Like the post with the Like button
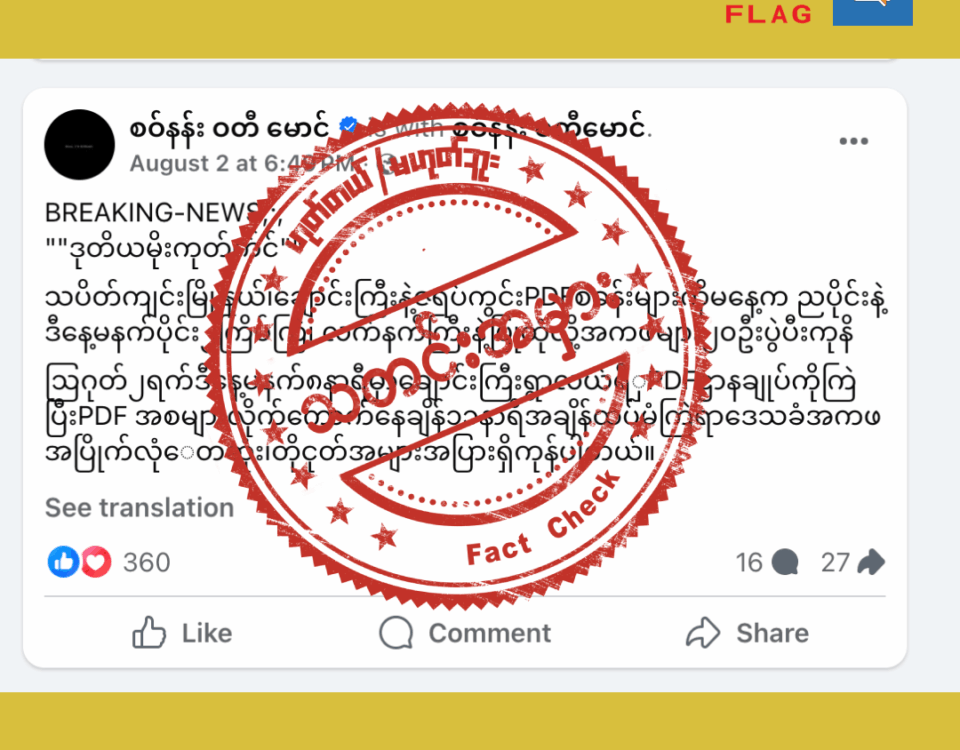 click(182, 632)
